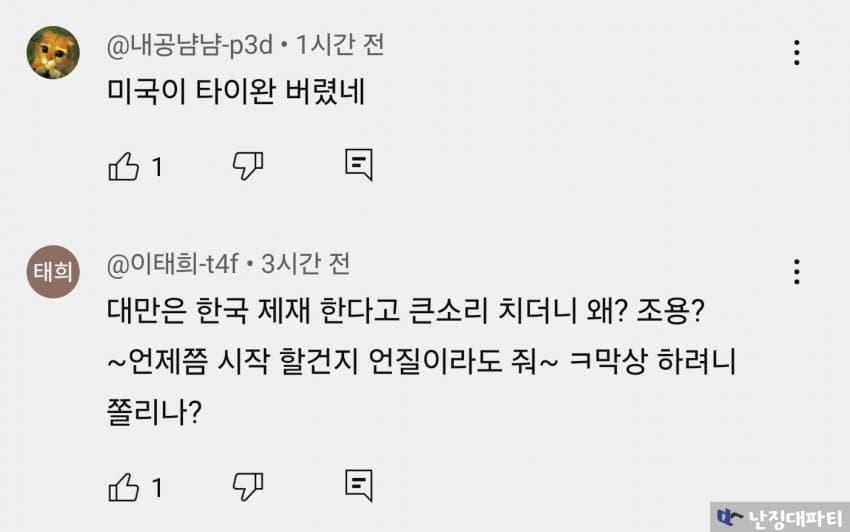This screenshot has width=850, height=532.
Task: Open more options for @내공냠냠-p3d comment
Action: [796, 52]
